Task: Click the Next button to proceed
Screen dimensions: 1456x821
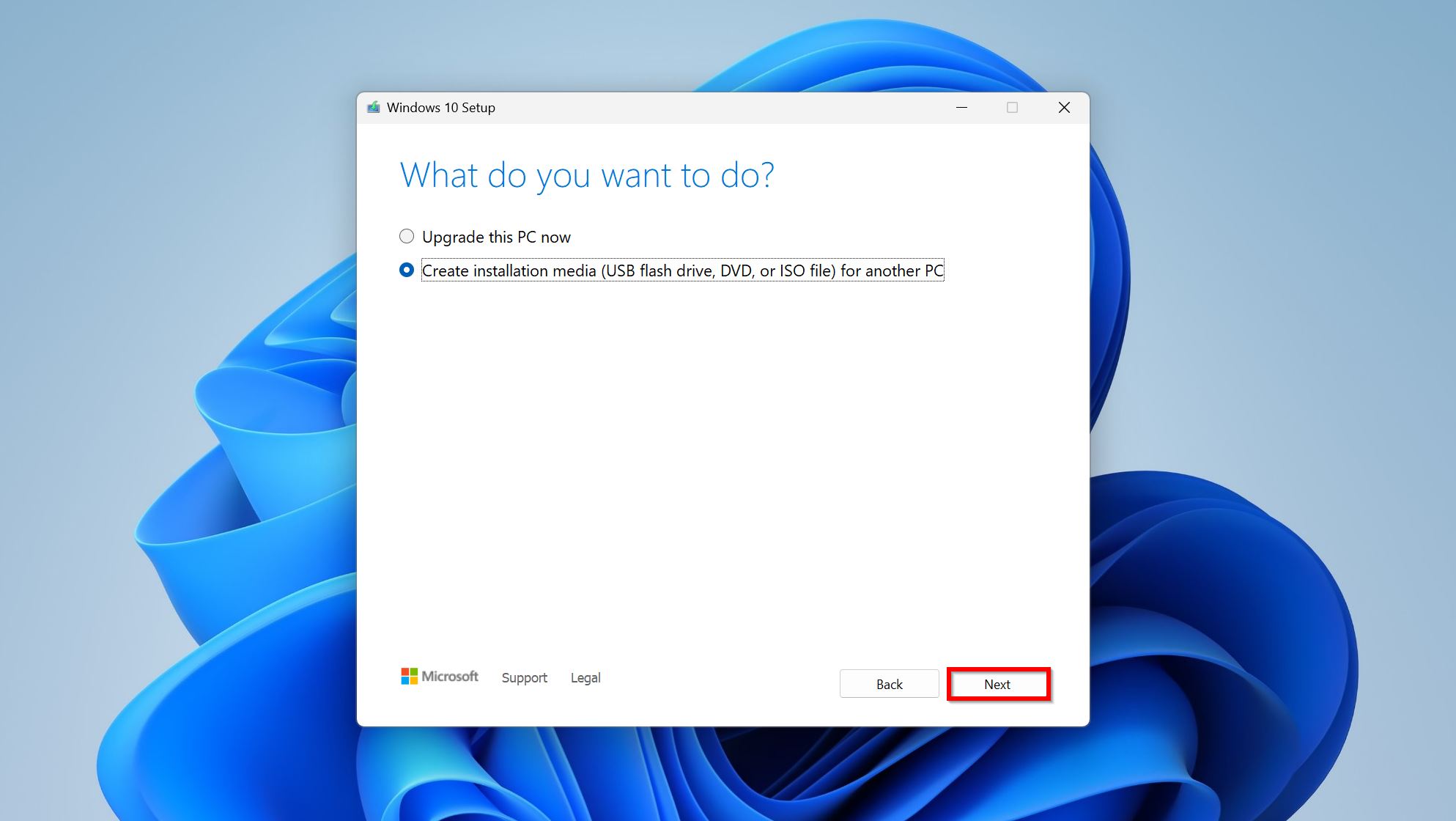Action: click(996, 684)
